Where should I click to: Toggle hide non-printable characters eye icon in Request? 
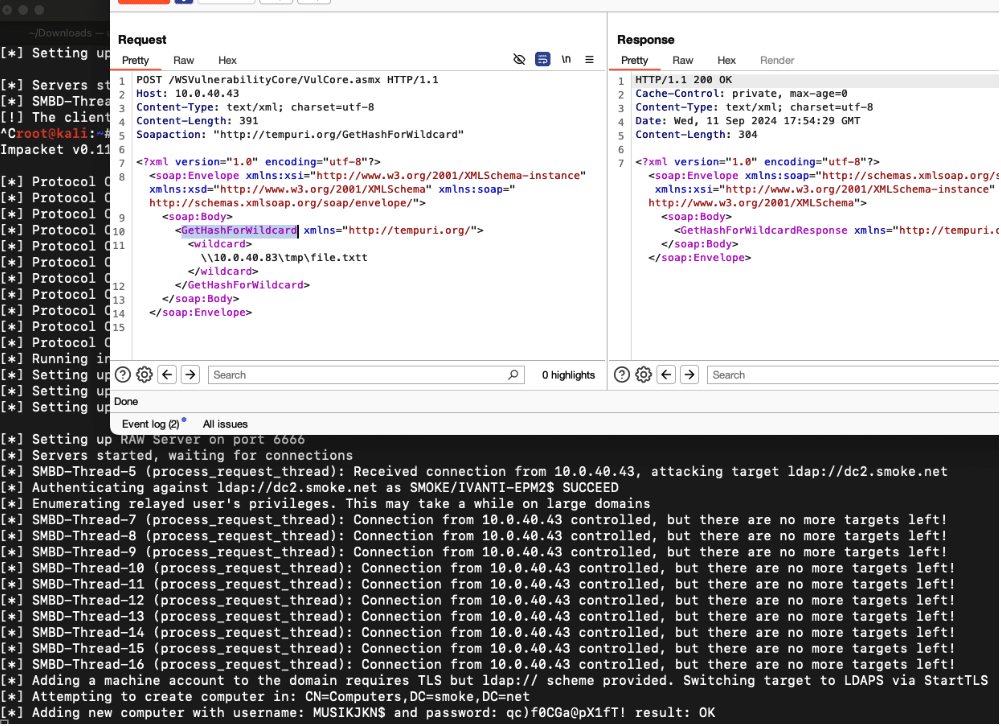[x=519, y=59]
